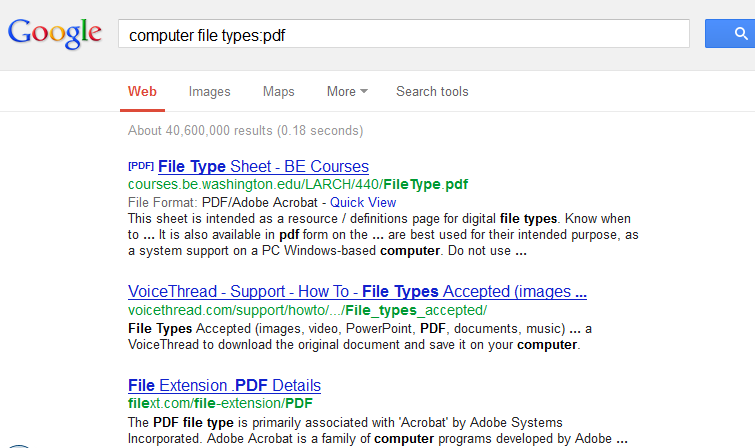
Task: Open Search tools options
Action: click(x=432, y=92)
